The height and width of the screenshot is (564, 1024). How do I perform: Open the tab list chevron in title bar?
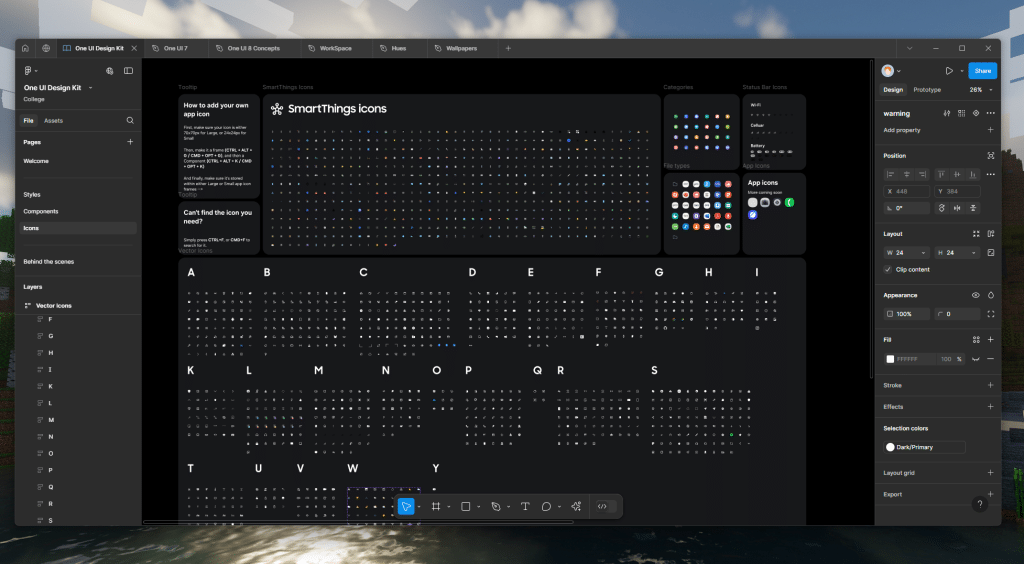click(x=909, y=48)
